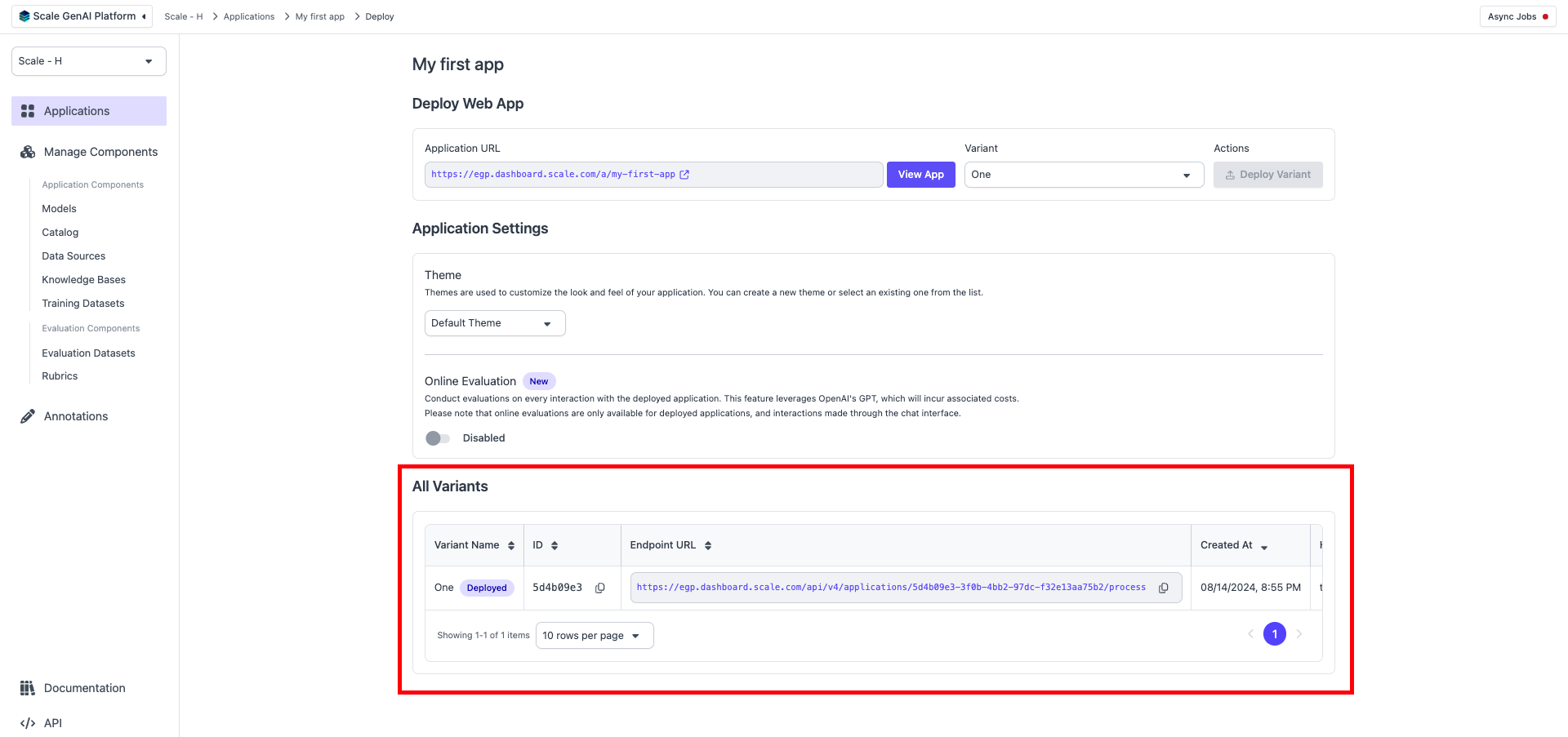Open Models in sidebar
The image size is (1568, 737).
pyautogui.click(x=59, y=209)
